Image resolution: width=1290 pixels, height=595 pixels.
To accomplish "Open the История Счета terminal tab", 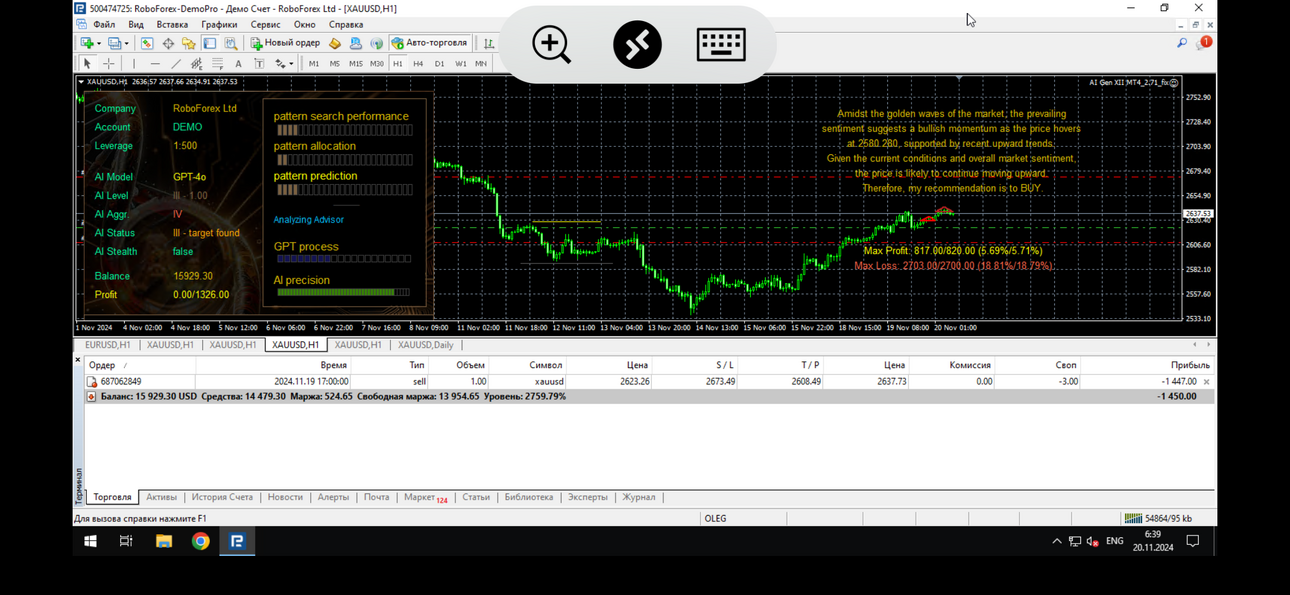I will click(222, 497).
